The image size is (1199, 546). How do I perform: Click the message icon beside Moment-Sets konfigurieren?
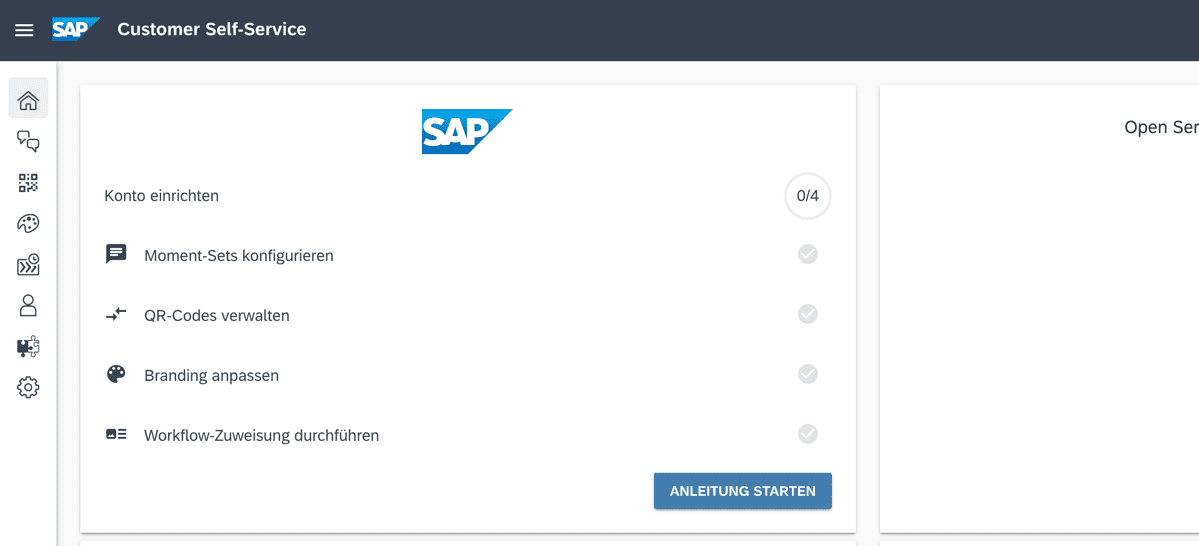pos(116,254)
